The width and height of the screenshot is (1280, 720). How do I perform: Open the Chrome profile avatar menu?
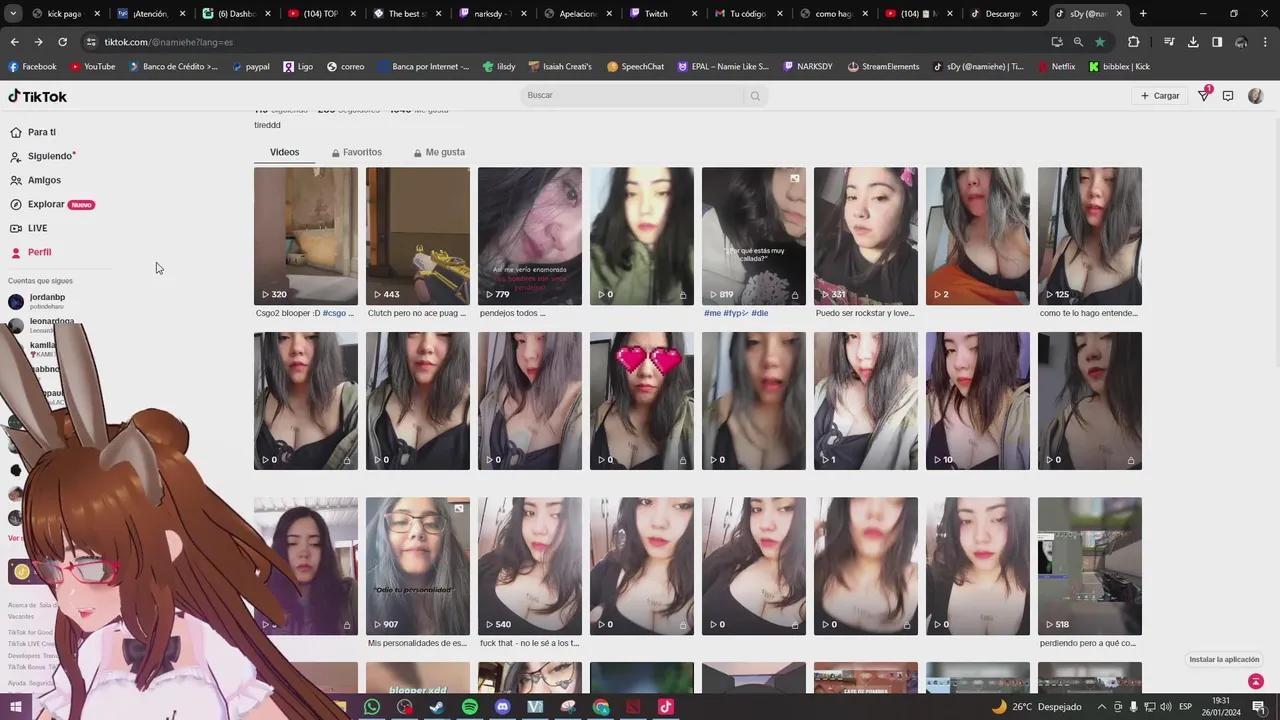click(1241, 42)
